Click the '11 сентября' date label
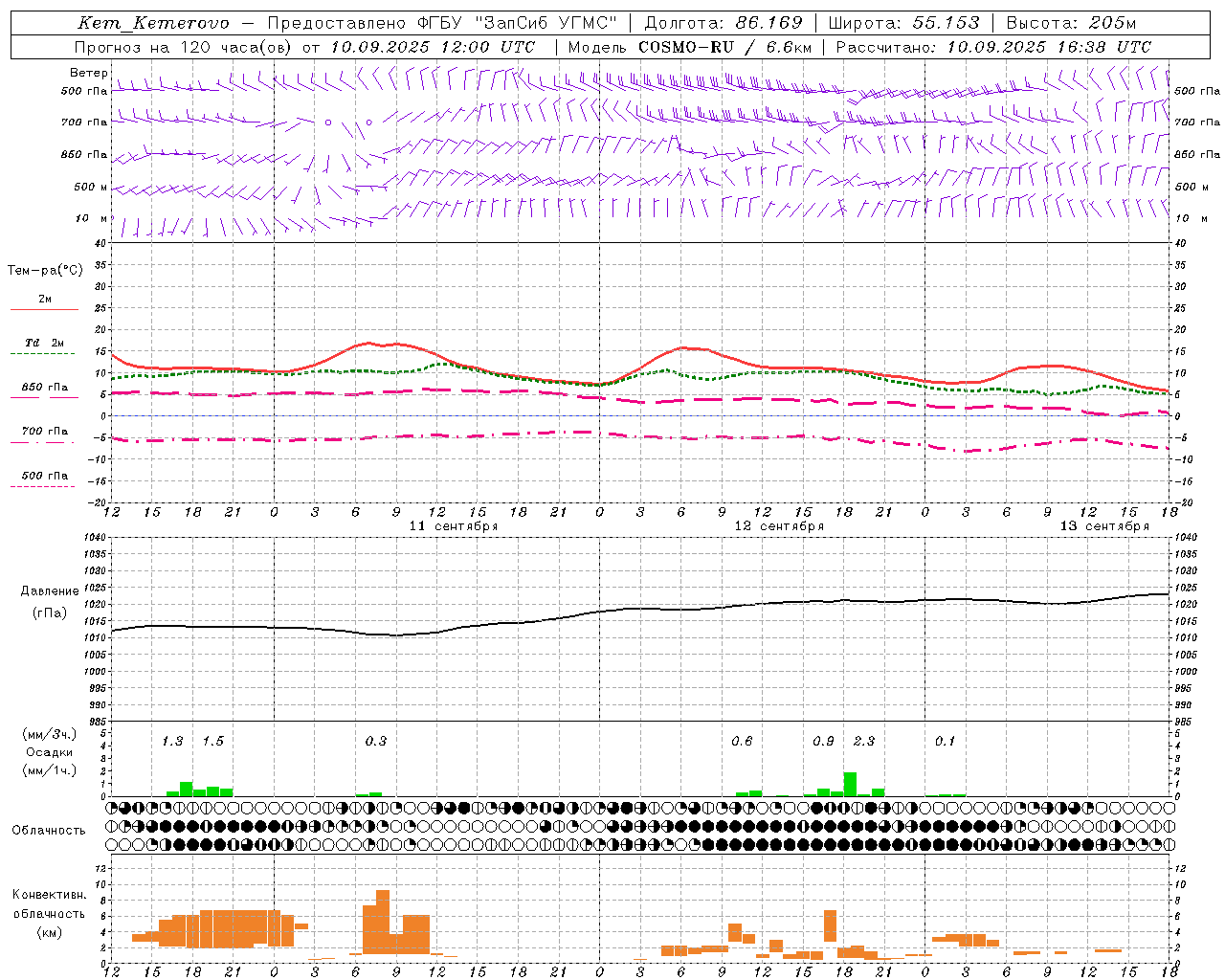1225x980 pixels. (454, 526)
